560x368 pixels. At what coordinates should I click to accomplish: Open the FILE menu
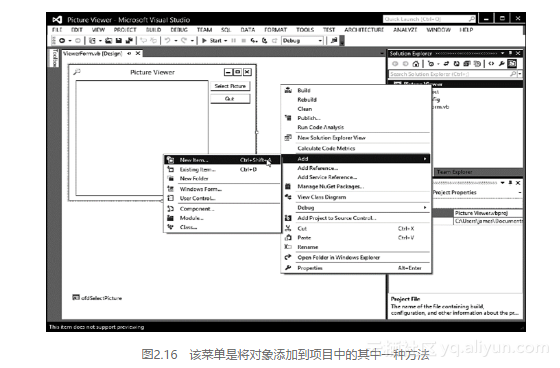click(57, 30)
